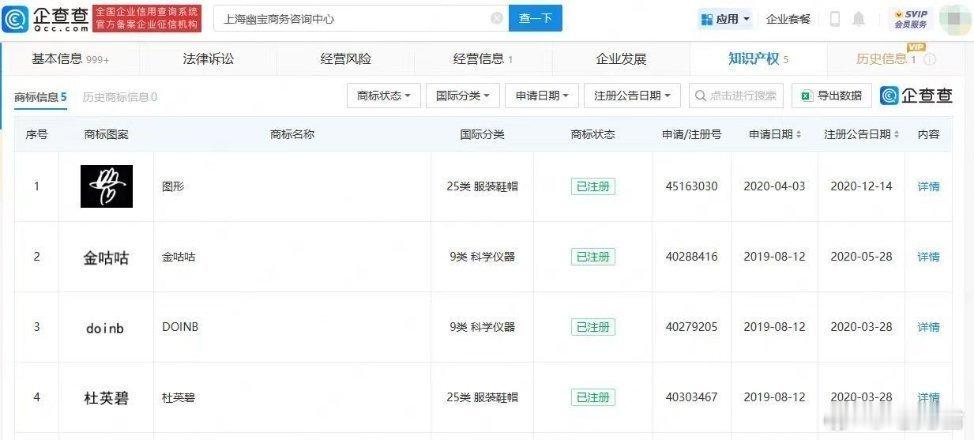
Task: Click the info icon next to 历史信息
Action: coord(930,60)
